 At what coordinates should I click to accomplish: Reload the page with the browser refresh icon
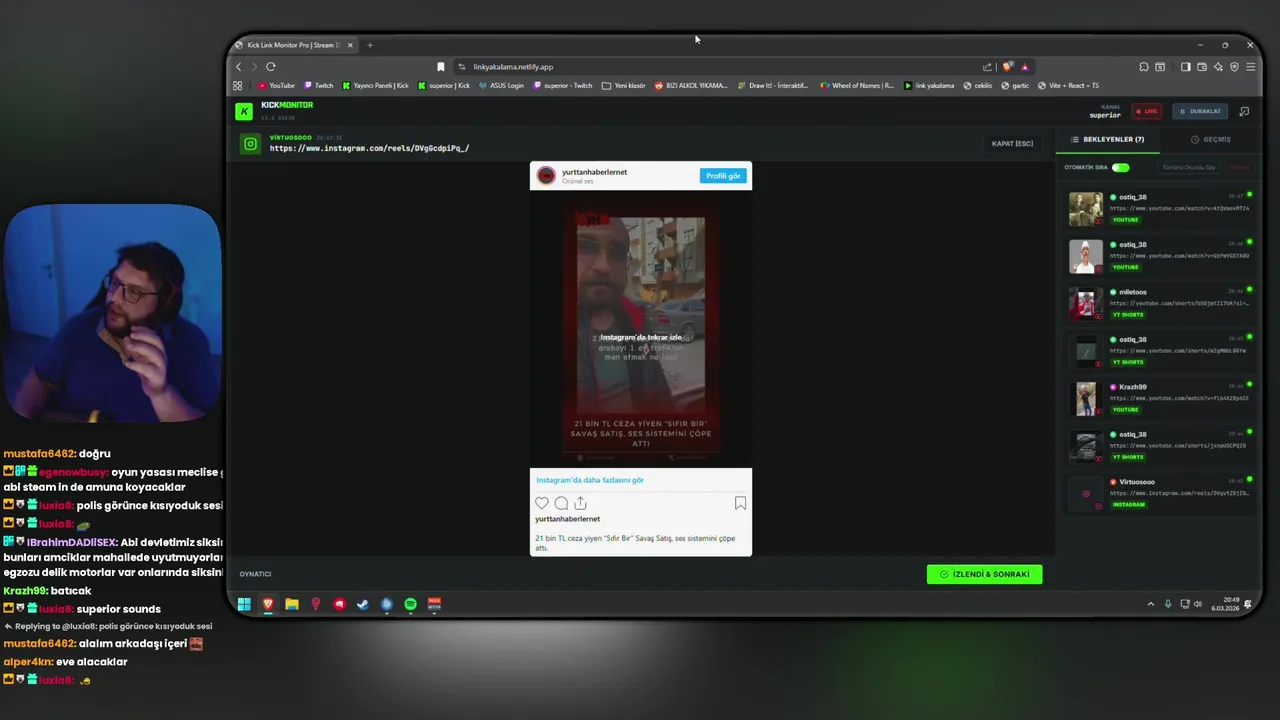pyautogui.click(x=270, y=67)
